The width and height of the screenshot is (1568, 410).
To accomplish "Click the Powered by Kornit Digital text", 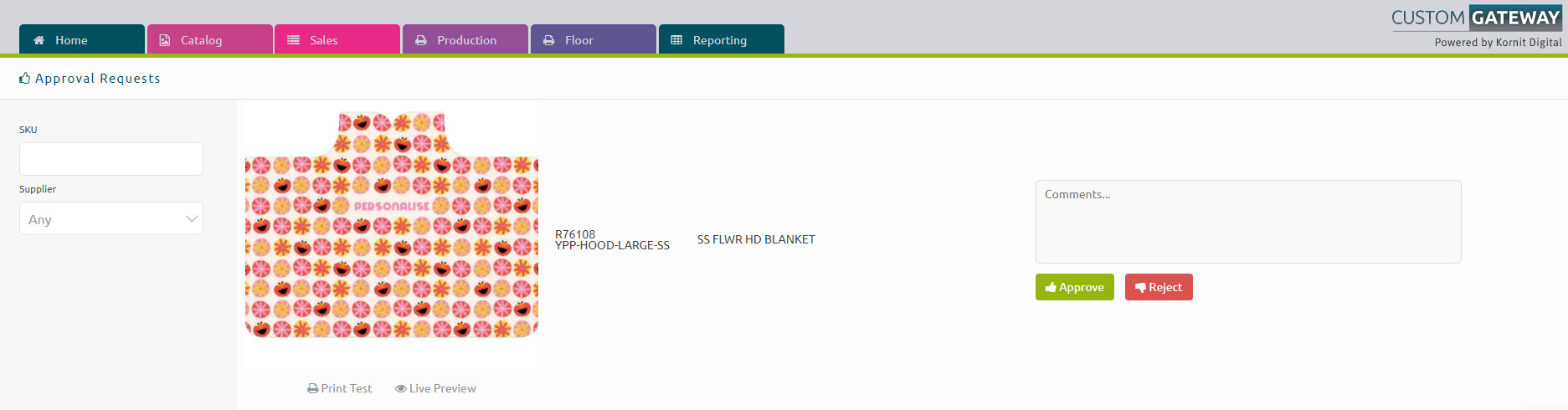I will pyautogui.click(x=1498, y=43).
